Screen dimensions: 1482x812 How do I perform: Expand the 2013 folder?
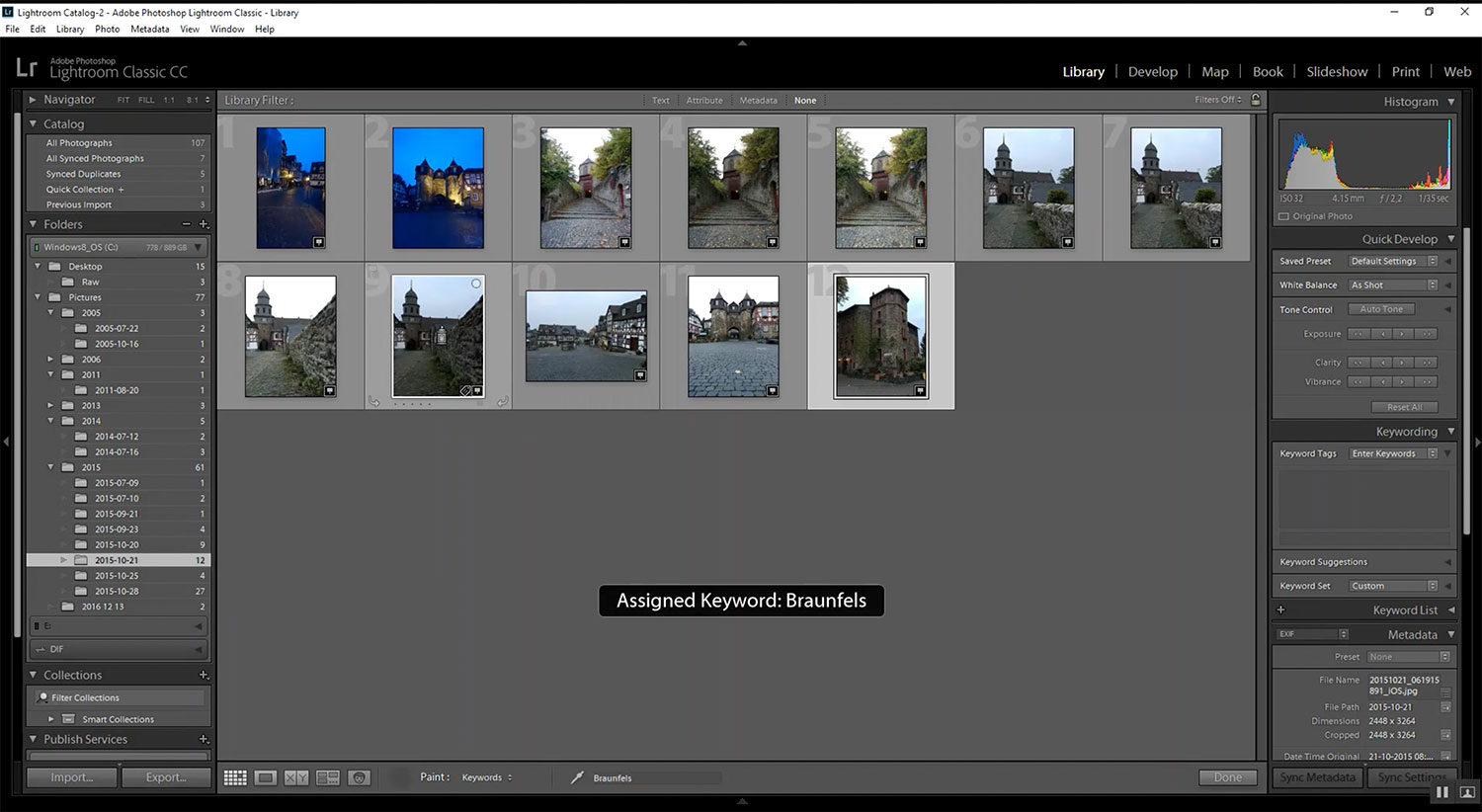coord(50,405)
